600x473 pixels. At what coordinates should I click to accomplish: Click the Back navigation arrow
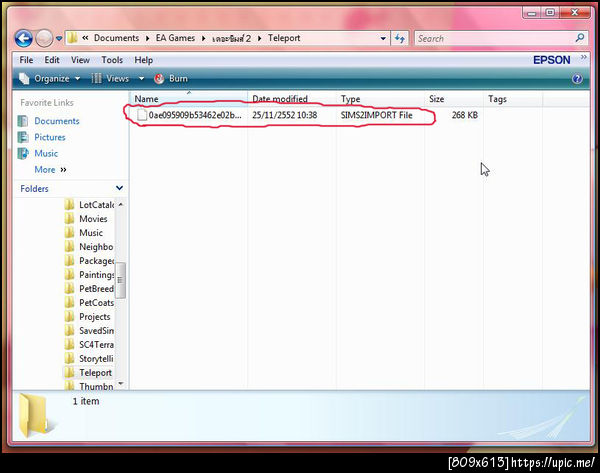point(24,39)
